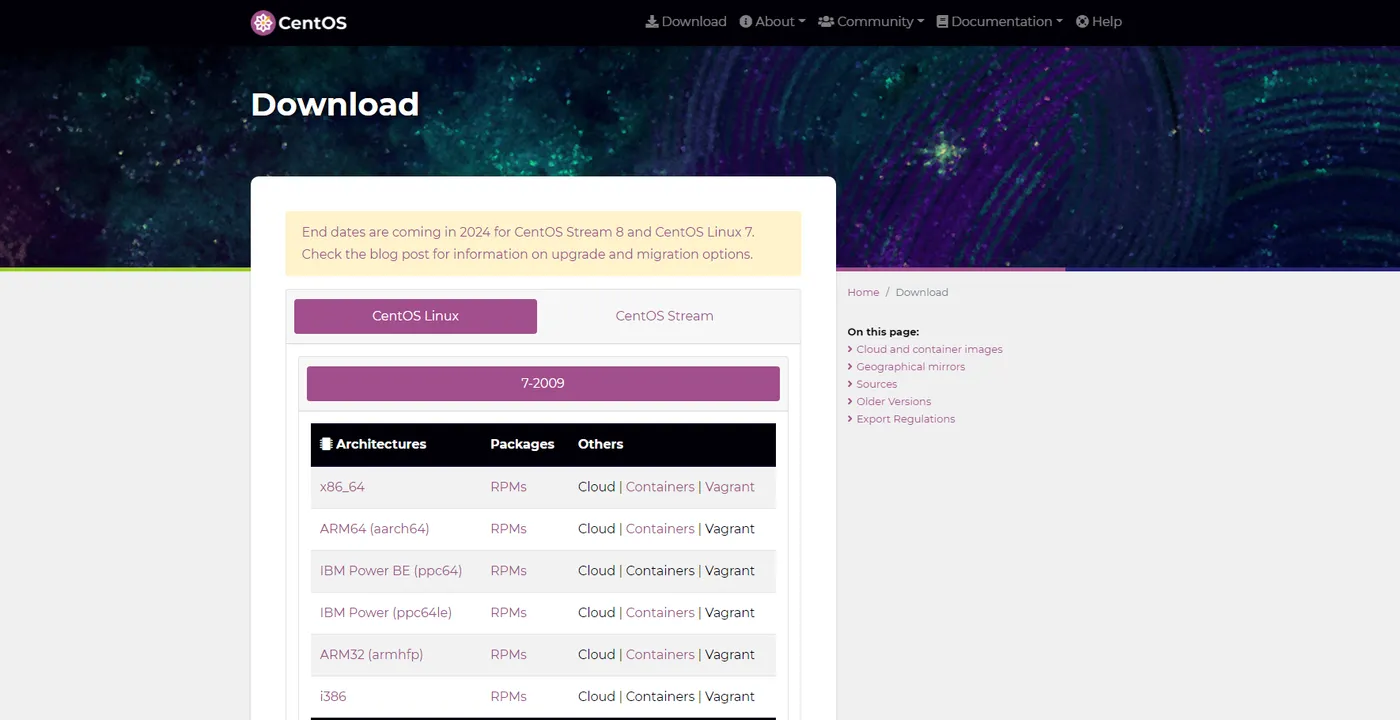Jump to Geographical mirrors section

(910, 367)
